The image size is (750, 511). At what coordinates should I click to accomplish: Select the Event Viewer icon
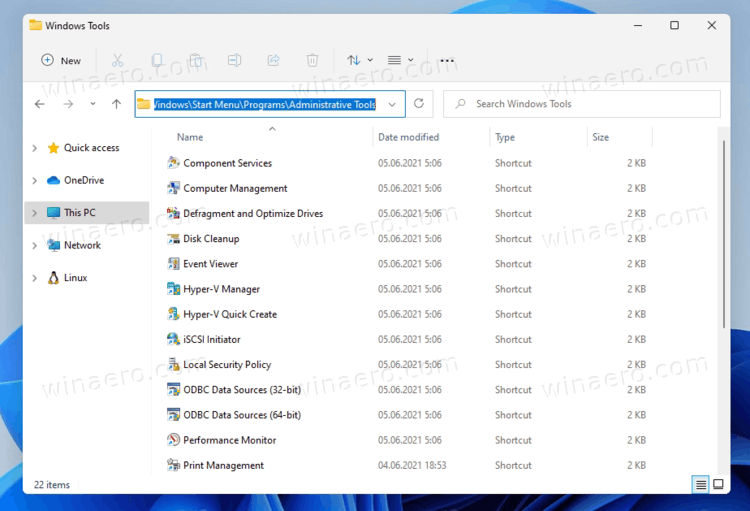click(x=173, y=264)
